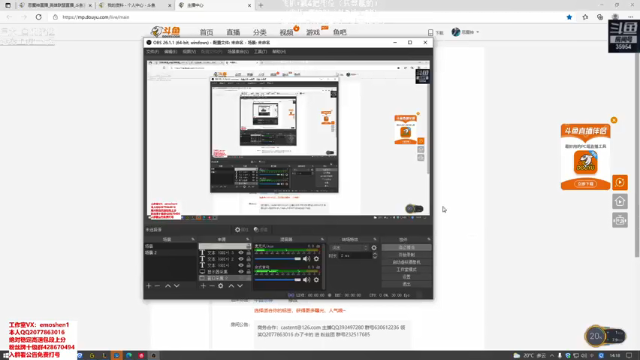
Task: Open the user account dropdown on Douyu
Action: 465,32
